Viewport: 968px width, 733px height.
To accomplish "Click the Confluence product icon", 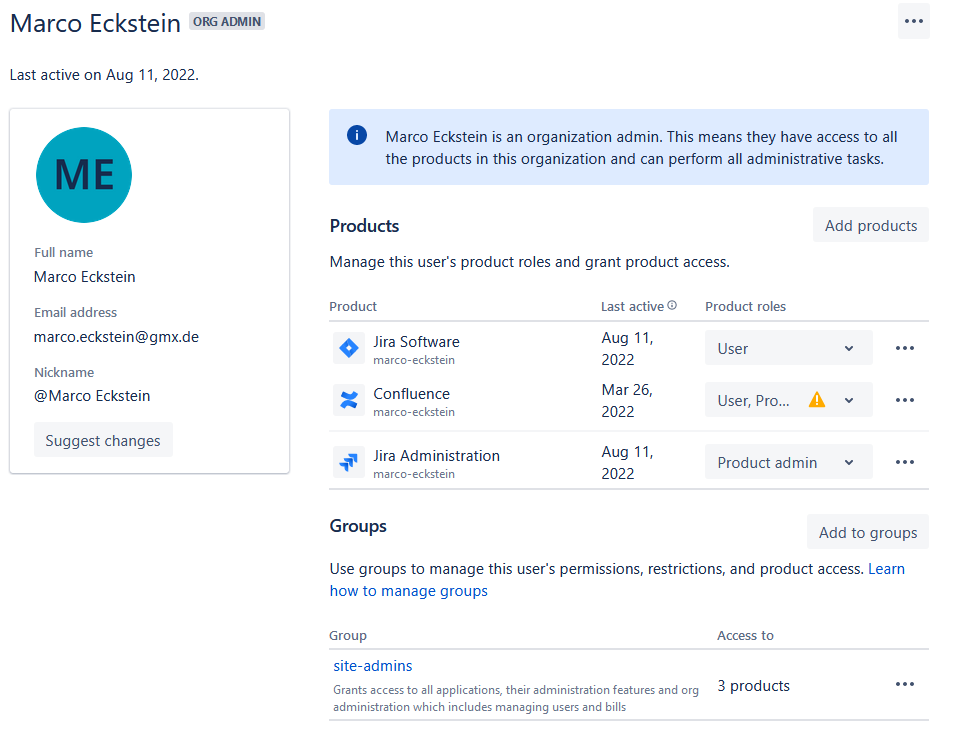I will (348, 399).
